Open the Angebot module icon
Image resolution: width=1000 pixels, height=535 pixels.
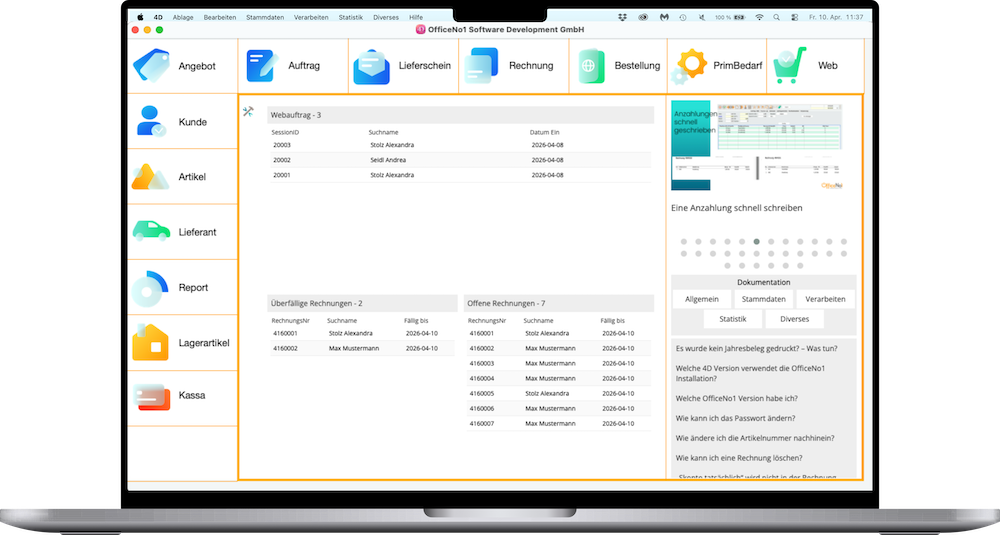151,66
